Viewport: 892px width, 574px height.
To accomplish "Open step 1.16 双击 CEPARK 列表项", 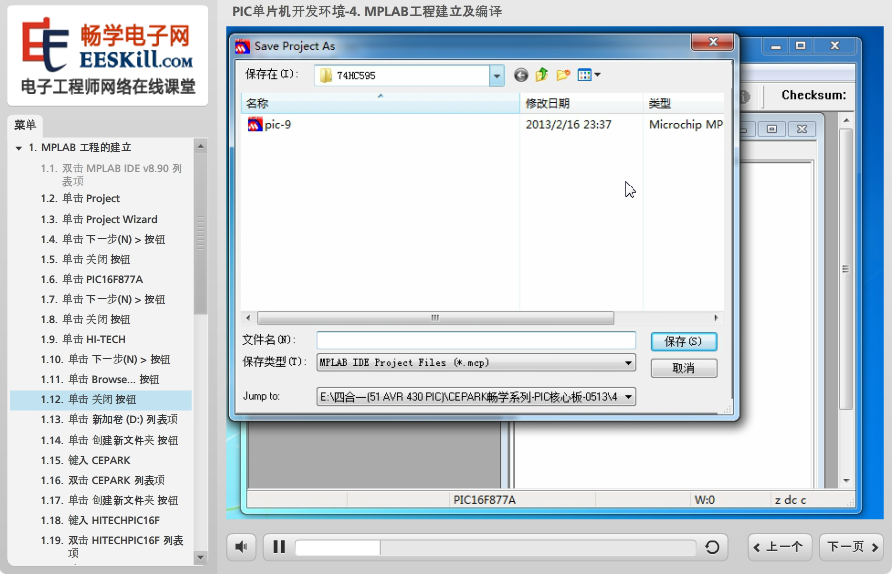I will click(x=102, y=480).
